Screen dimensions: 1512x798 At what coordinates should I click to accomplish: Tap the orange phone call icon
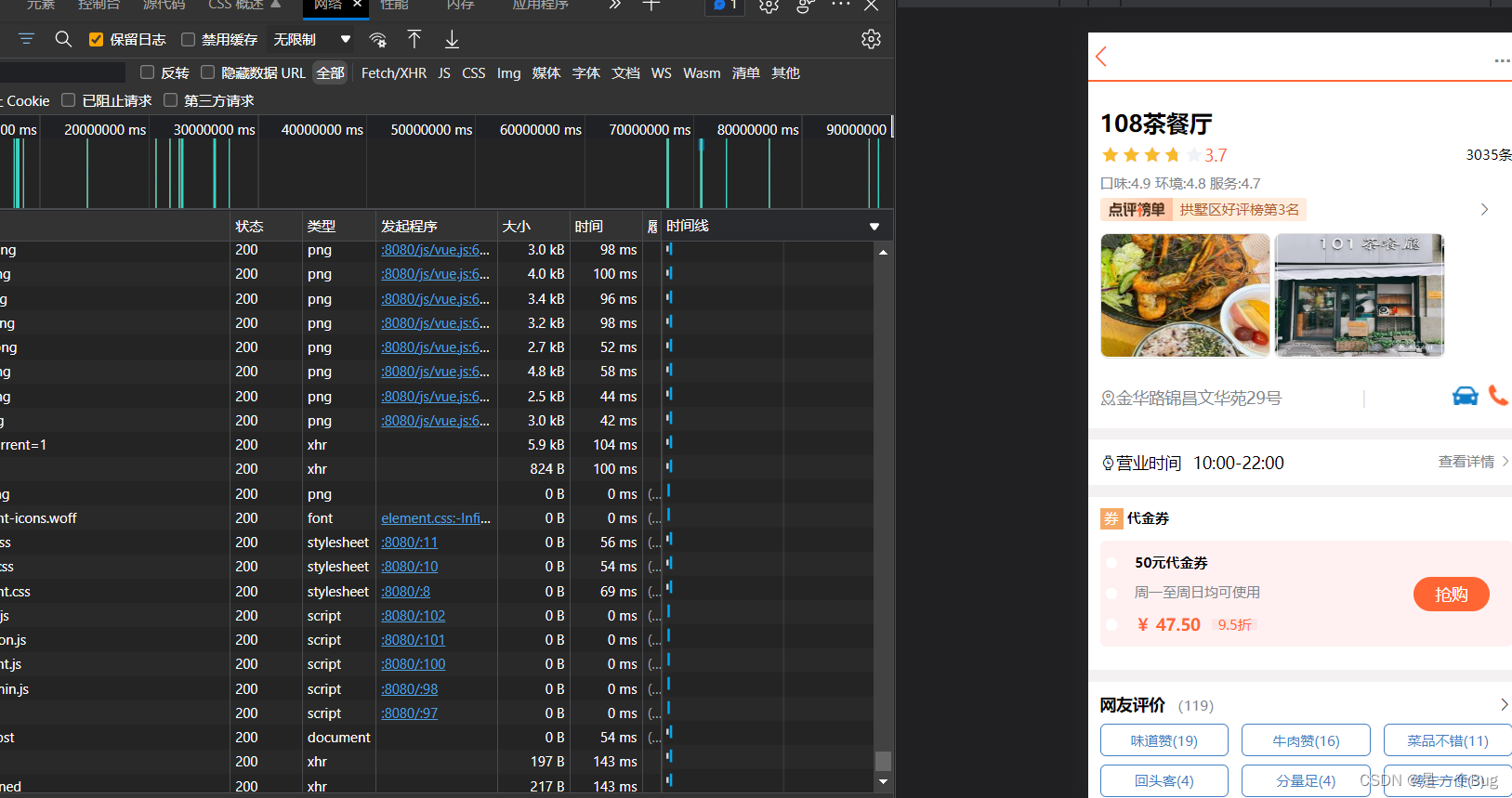pyautogui.click(x=1498, y=395)
